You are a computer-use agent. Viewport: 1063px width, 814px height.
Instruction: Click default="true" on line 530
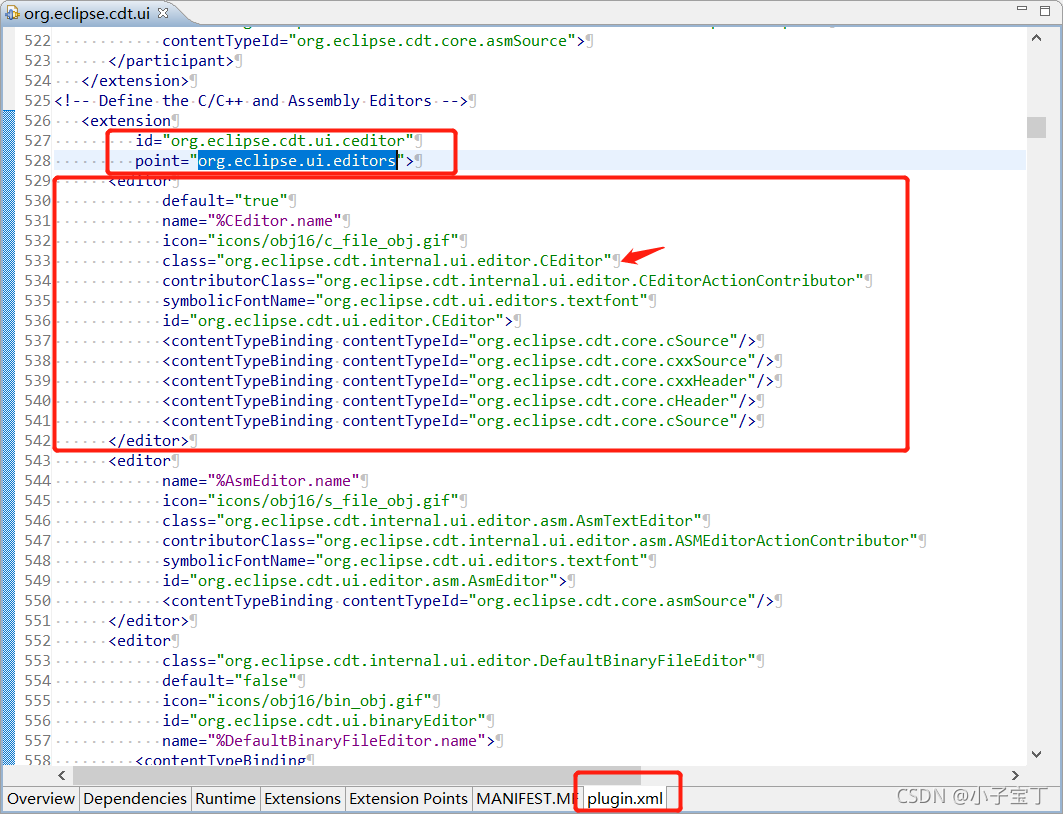click(x=224, y=201)
